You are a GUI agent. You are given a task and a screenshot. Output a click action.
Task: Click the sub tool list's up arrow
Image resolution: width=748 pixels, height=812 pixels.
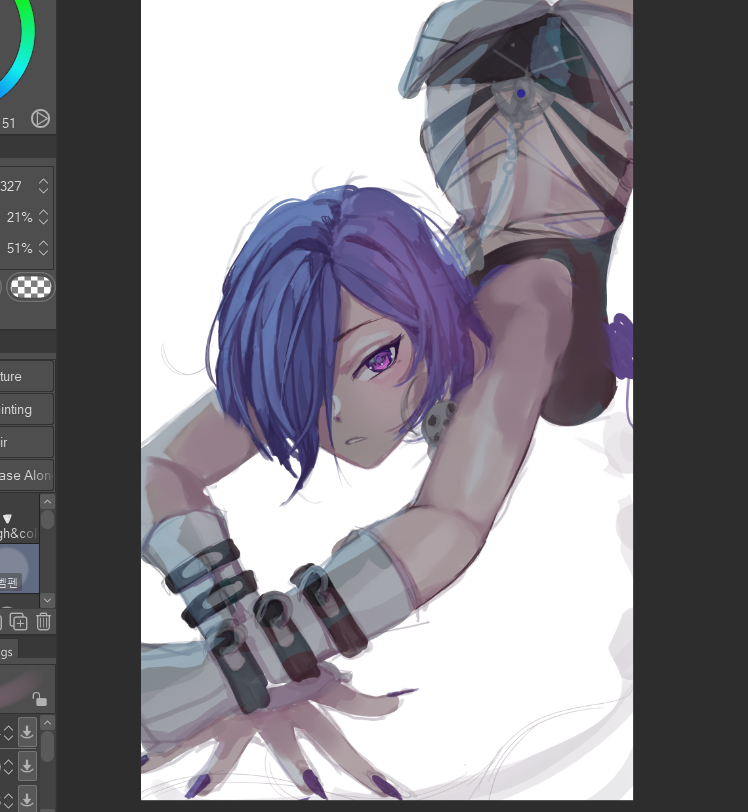coord(47,501)
